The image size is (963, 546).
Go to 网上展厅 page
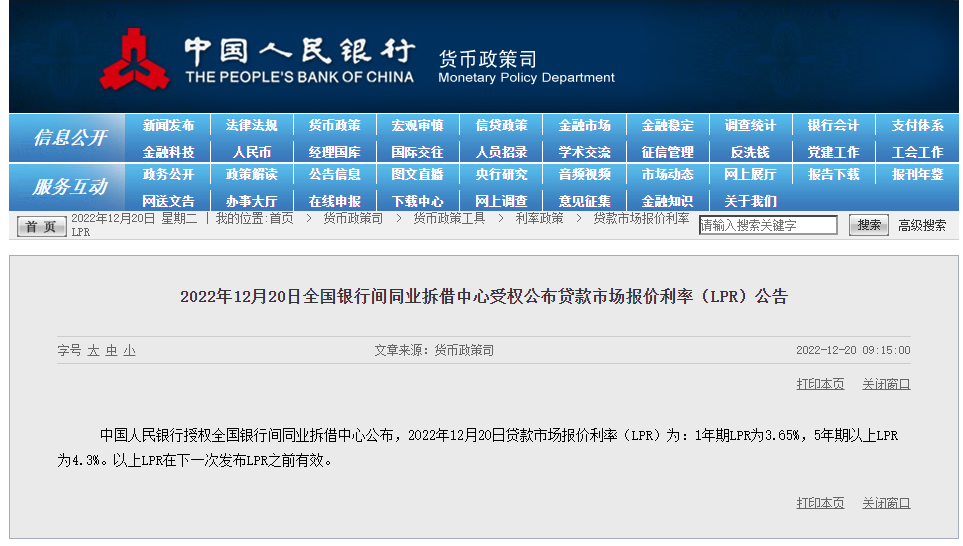coord(751,174)
